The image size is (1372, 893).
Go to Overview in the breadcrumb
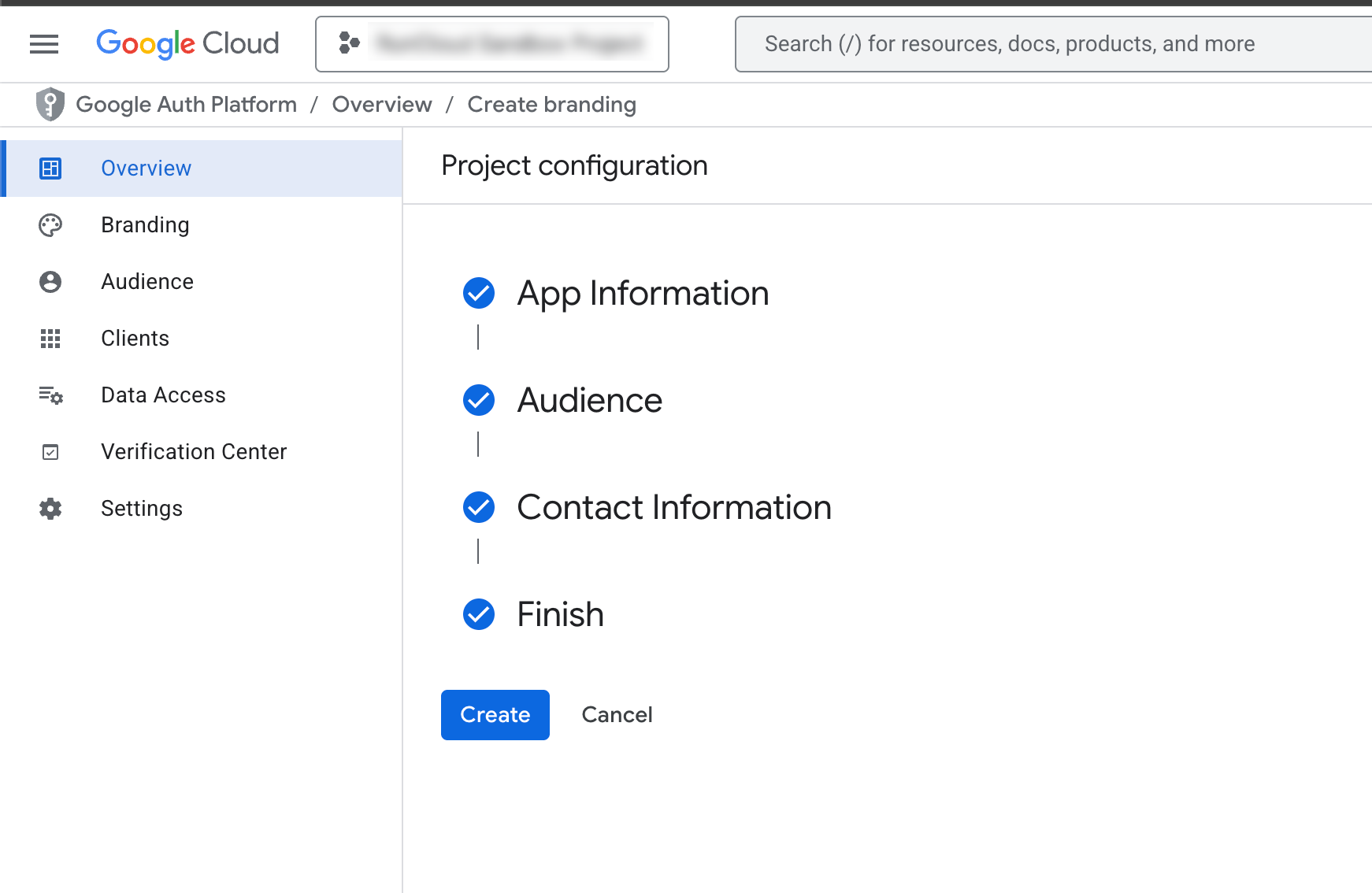(382, 104)
